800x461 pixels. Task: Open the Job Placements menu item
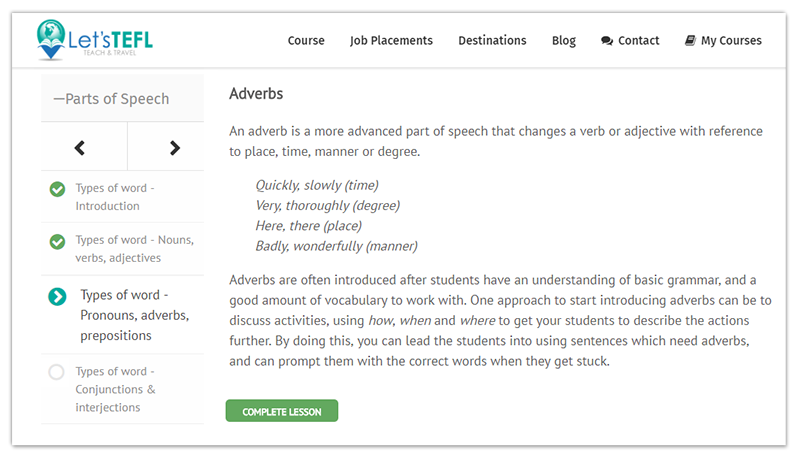pyautogui.click(x=391, y=41)
